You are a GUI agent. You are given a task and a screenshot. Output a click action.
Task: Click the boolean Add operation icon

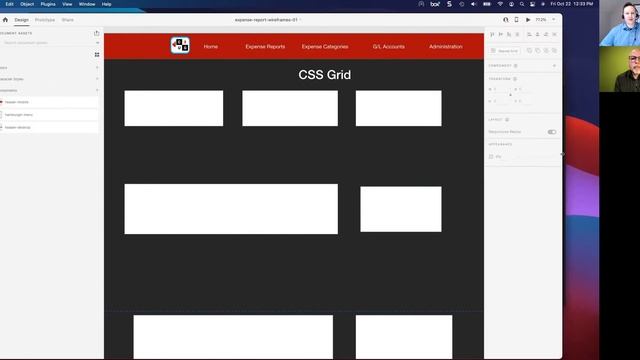pos(529,51)
